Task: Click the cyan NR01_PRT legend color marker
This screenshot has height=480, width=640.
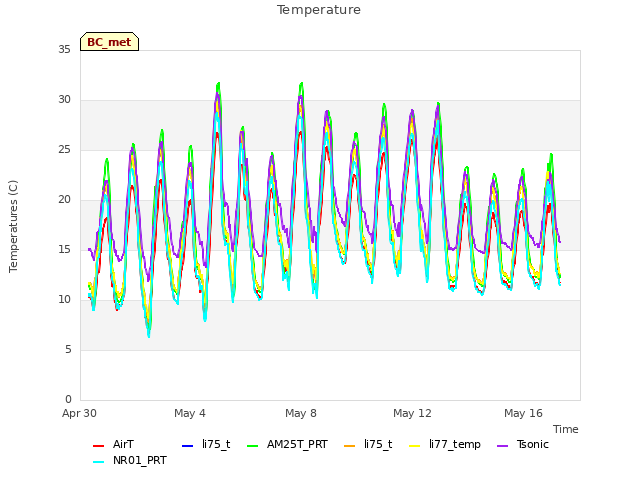Action: (x=98, y=462)
